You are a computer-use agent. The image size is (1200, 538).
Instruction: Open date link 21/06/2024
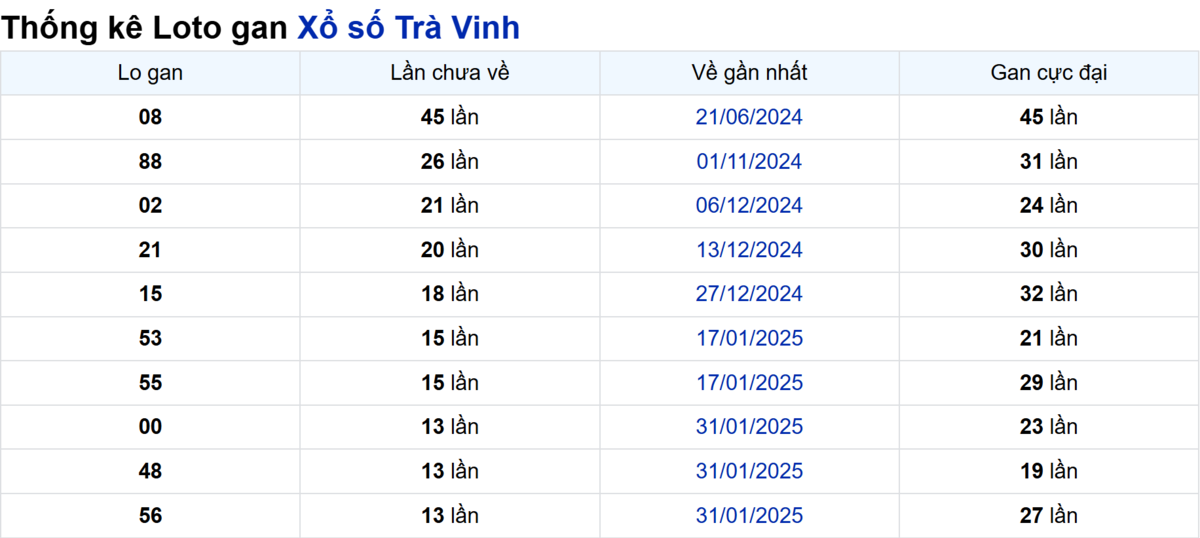click(x=749, y=117)
